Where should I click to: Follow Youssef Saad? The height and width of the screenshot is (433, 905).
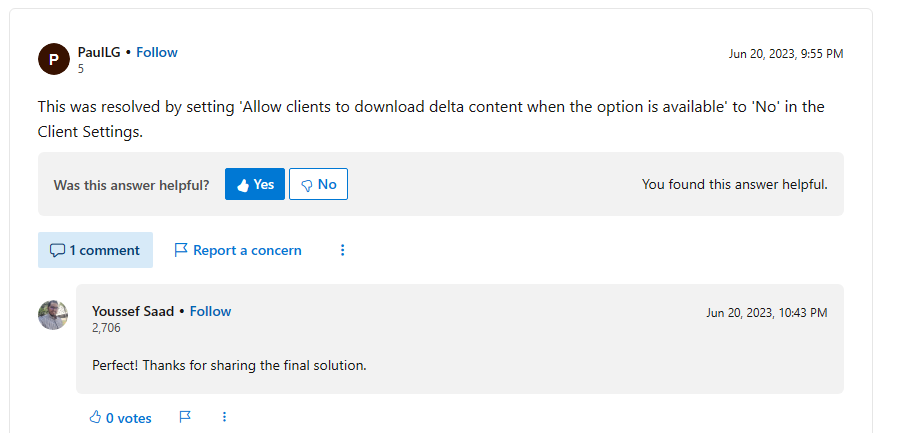pyautogui.click(x=211, y=311)
